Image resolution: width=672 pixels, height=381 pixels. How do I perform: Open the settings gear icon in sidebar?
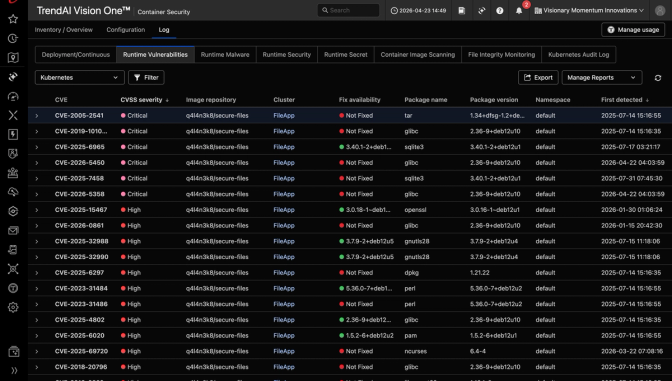(x=13, y=307)
